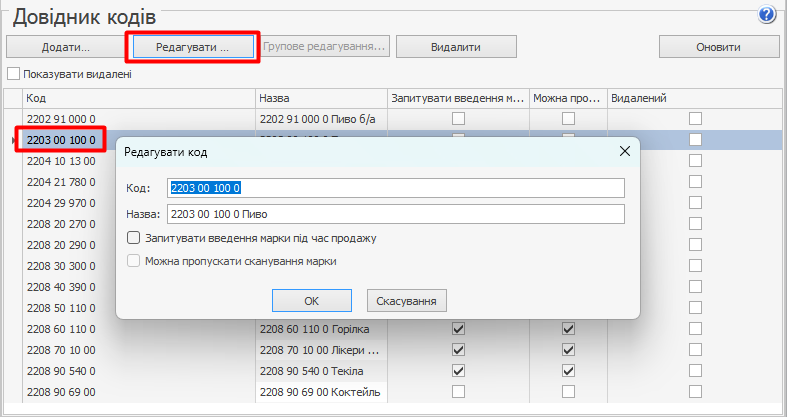Toggle skip scanning checkbox for Лікери row
Viewport: 787px width, 417px height.
tap(568, 350)
